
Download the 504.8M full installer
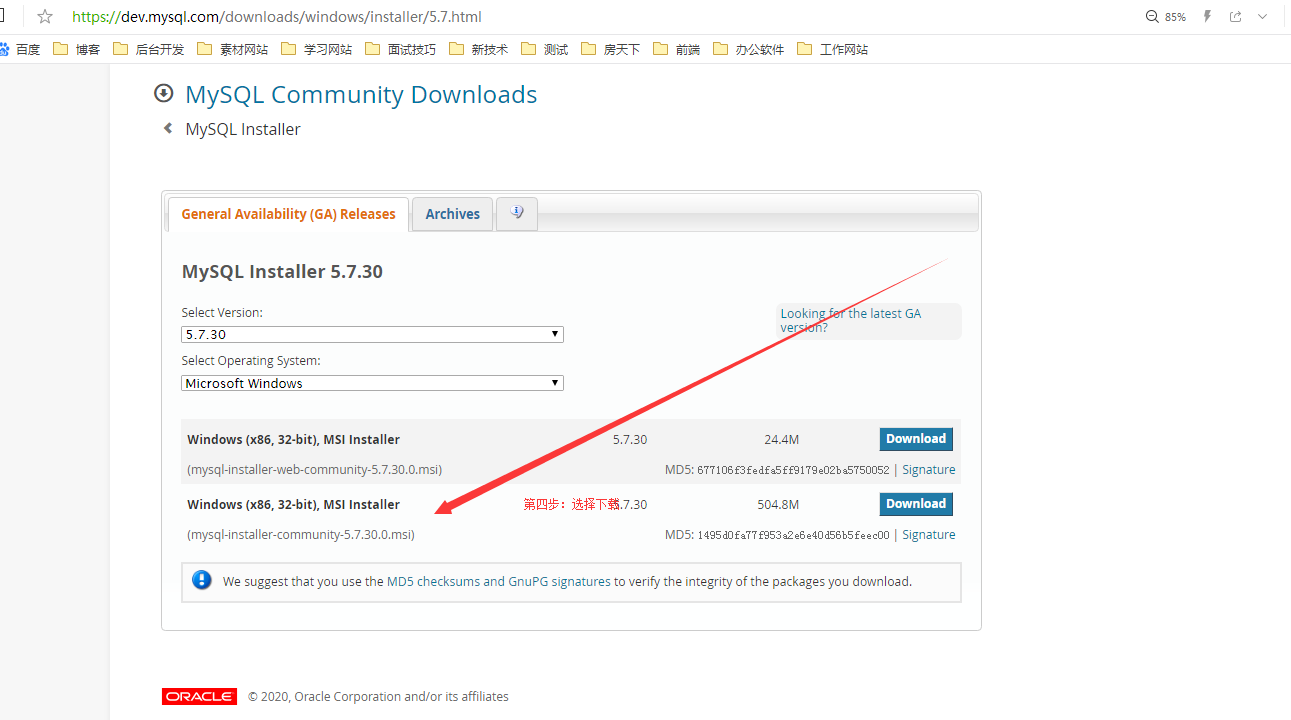(915, 503)
